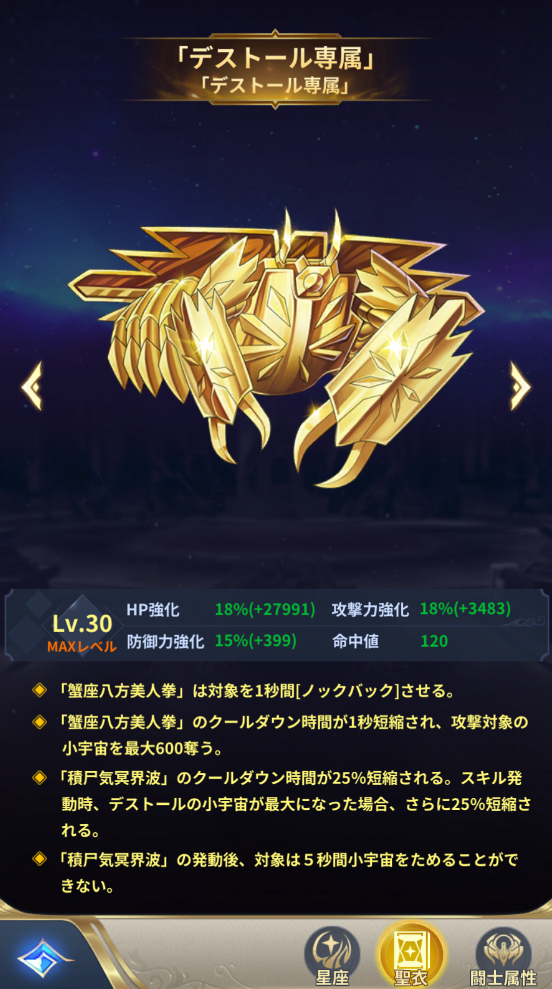The image size is (552, 989).
Task: Tap the 闘士属性 tab label
Action: click(505, 978)
